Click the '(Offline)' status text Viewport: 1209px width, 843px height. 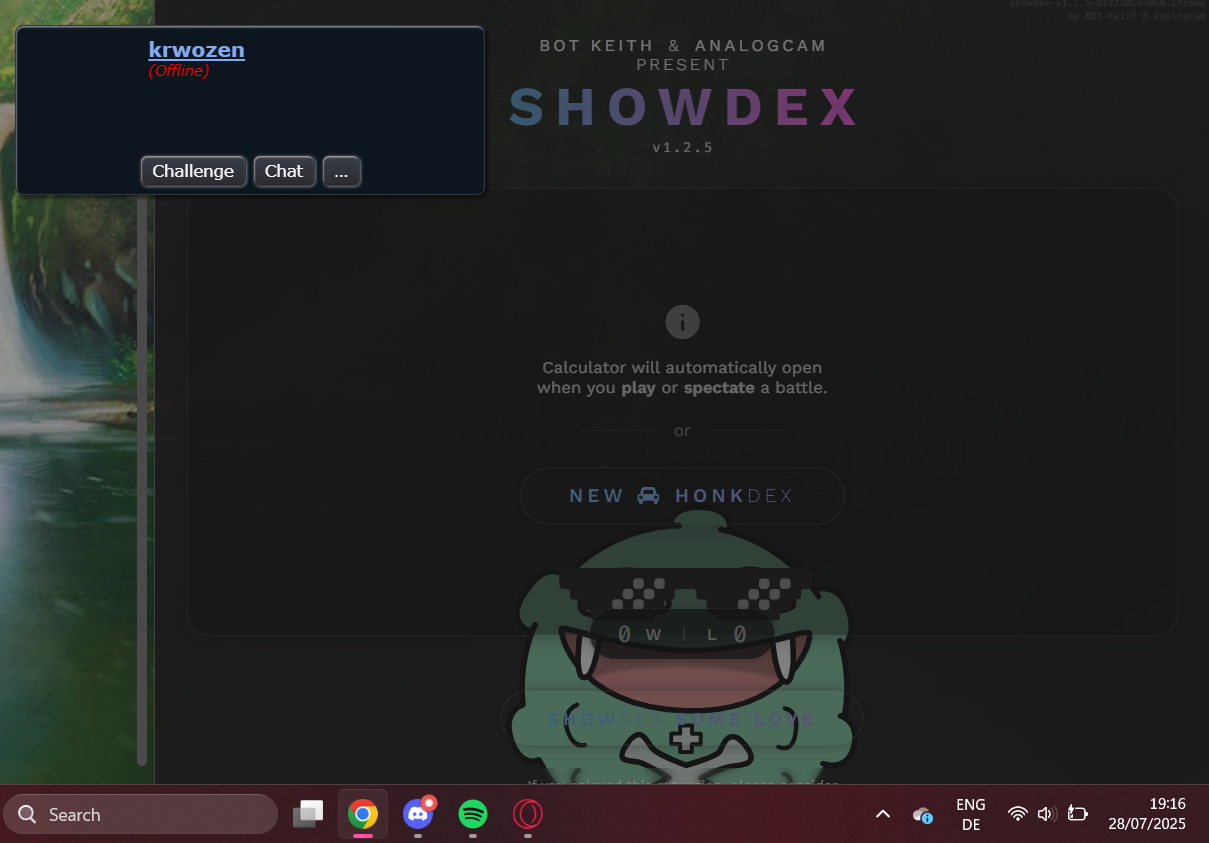[179, 71]
